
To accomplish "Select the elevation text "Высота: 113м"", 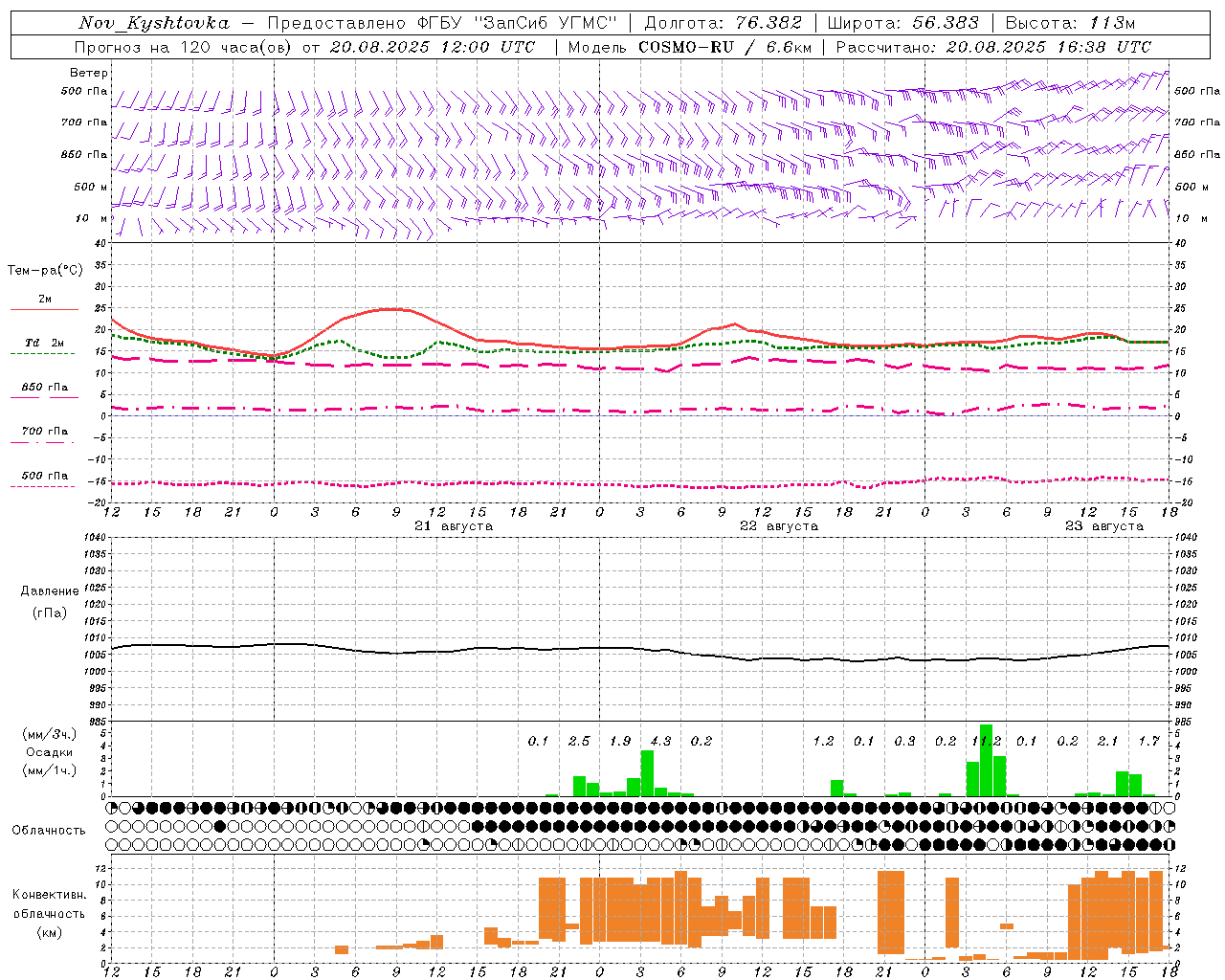I will tap(1070, 23).
